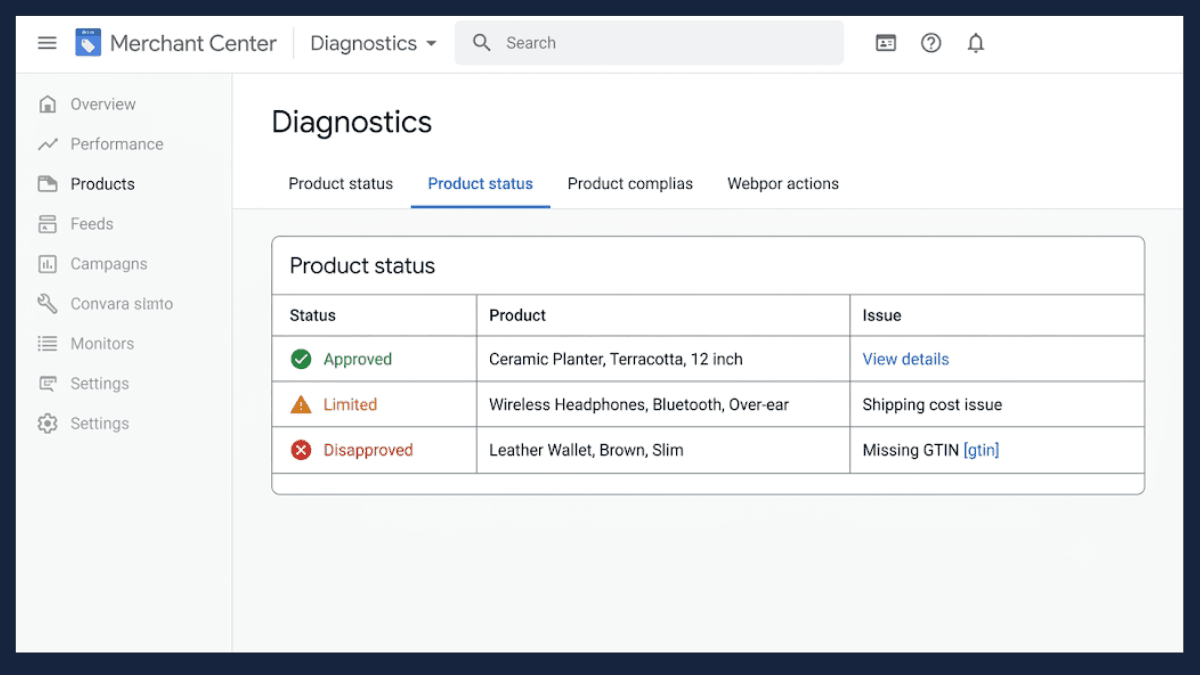Open the account card icon
Image resolution: width=1200 pixels, height=675 pixels.
coord(886,43)
